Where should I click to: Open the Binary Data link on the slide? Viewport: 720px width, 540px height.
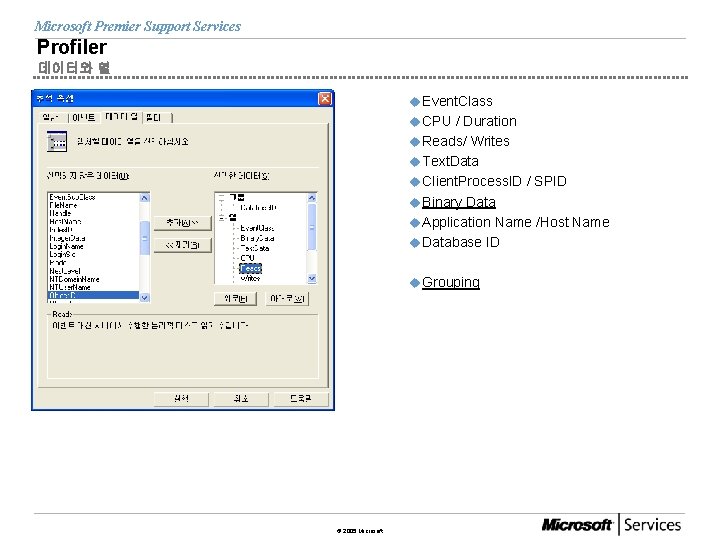click(x=458, y=202)
